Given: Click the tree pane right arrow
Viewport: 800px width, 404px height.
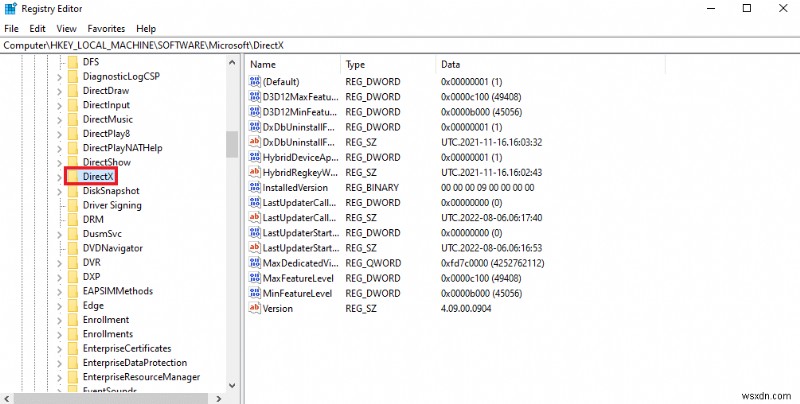Looking at the screenshot, I should pyautogui.click(x=219, y=398).
